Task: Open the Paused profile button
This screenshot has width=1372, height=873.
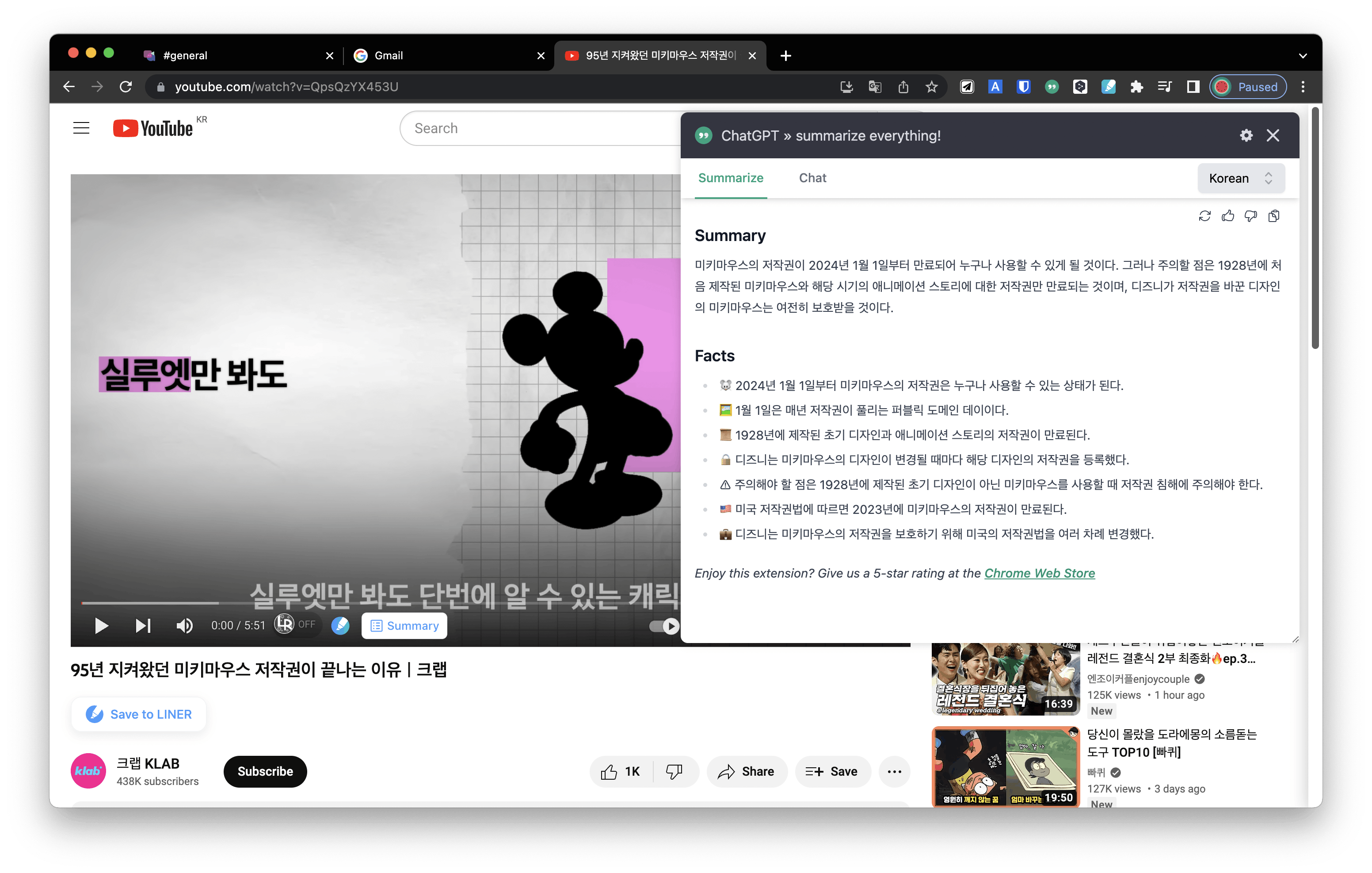Action: pyautogui.click(x=1248, y=87)
